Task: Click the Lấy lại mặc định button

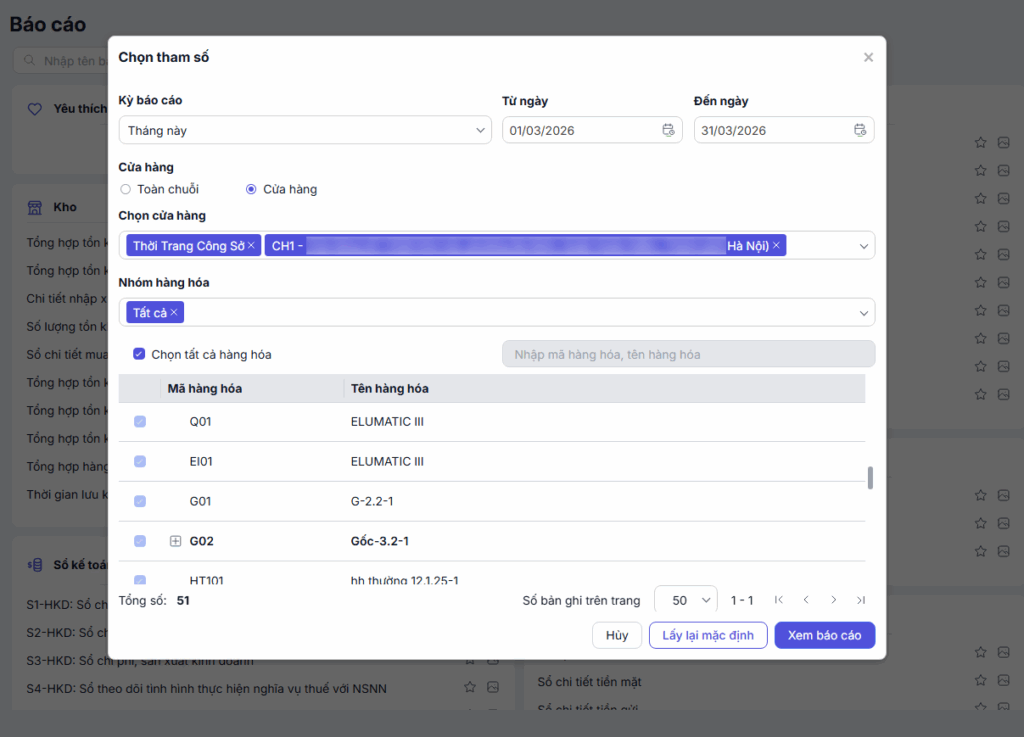Action: coord(708,635)
